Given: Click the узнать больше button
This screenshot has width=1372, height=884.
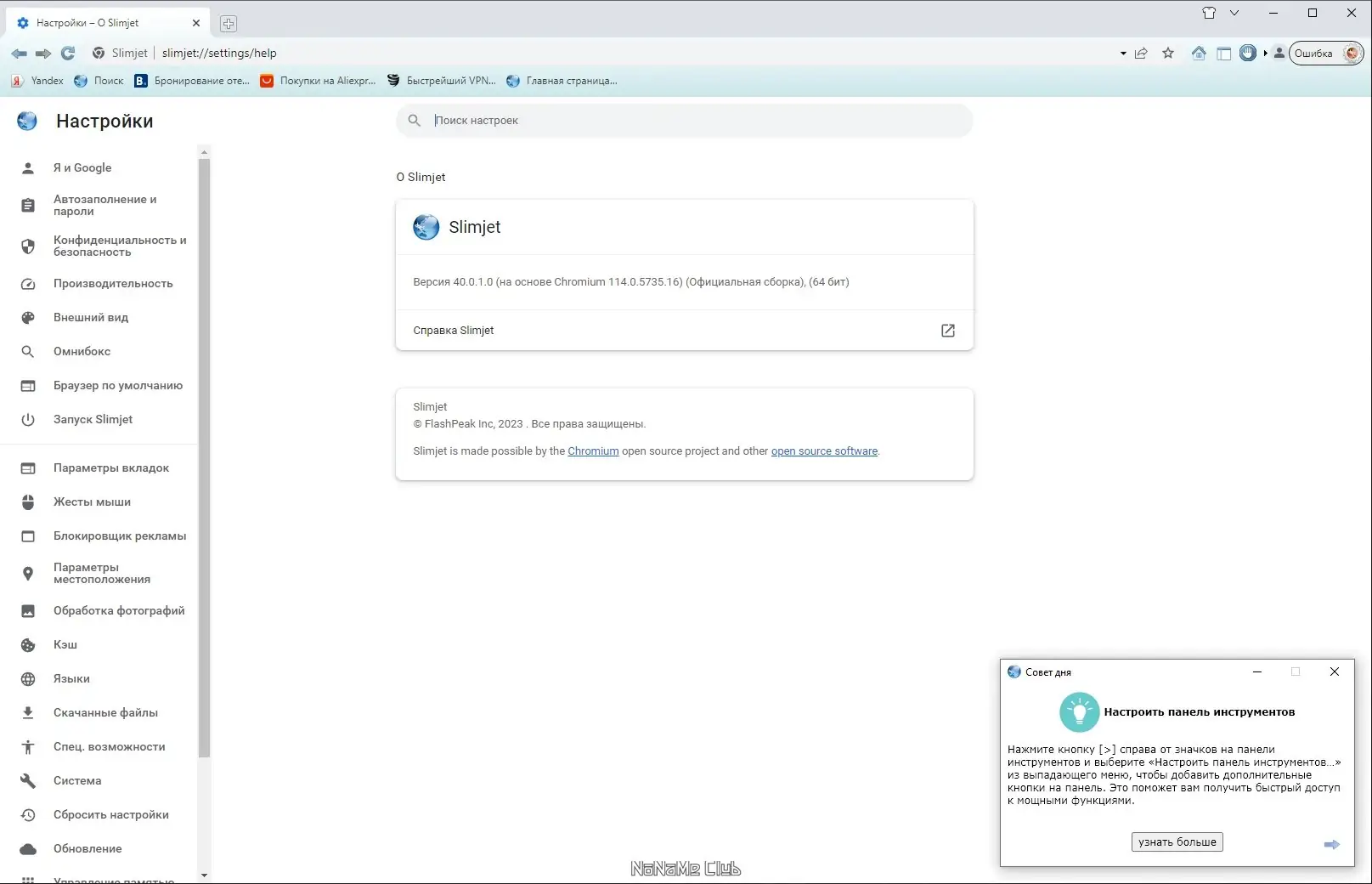Looking at the screenshot, I should tap(1177, 841).
